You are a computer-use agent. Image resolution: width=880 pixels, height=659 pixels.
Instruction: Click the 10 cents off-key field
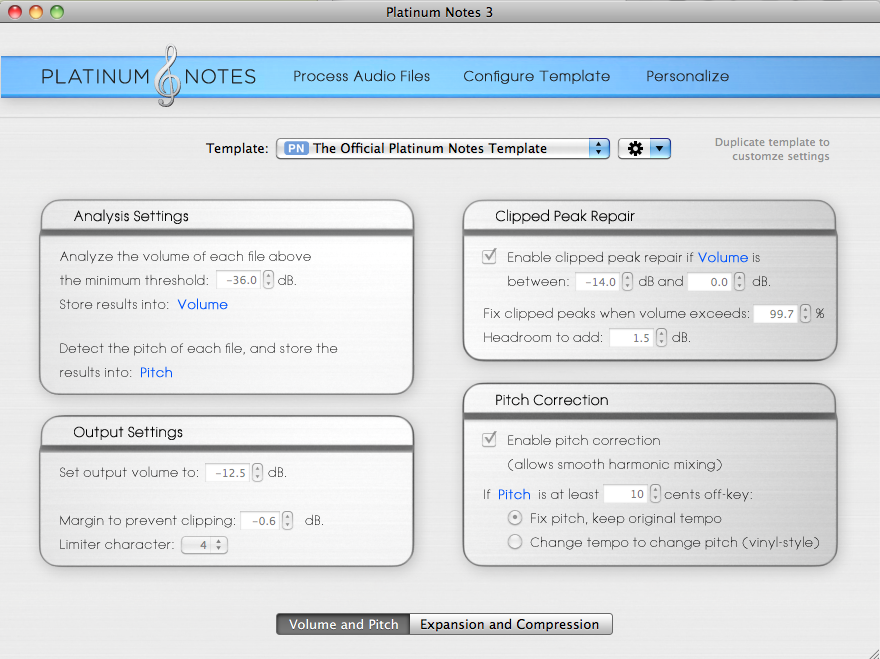[625, 494]
